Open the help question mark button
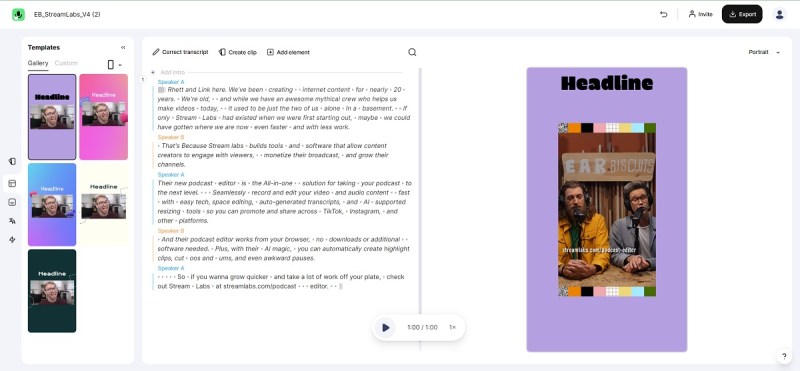The width and height of the screenshot is (800, 371). (x=784, y=356)
